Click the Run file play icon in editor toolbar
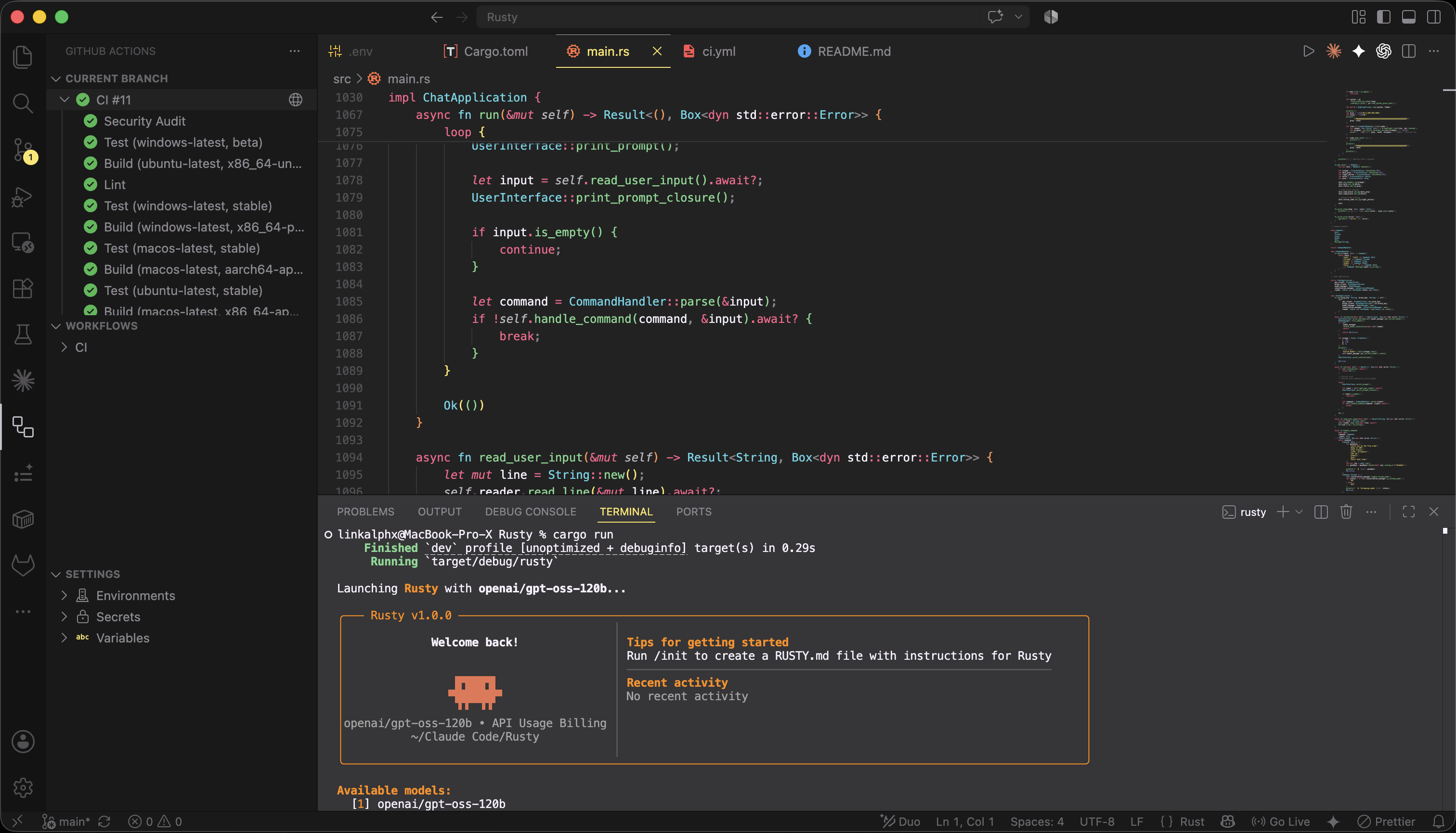 tap(1308, 51)
